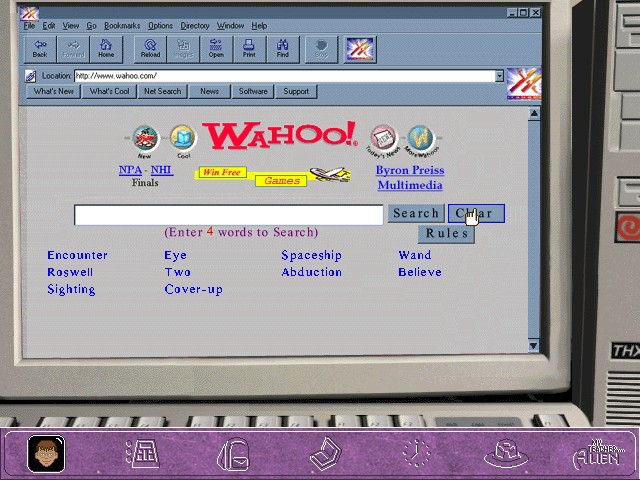This screenshot has width=640, height=480.
Task: Click the Find binoculars icon
Action: [282, 49]
